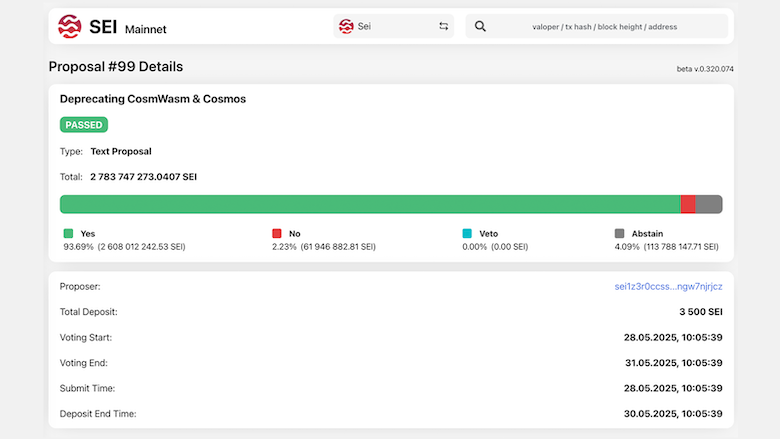Click Yes value '93.69% (2 608 012 242.53 SEI)'
780x439 pixels.
point(124,247)
